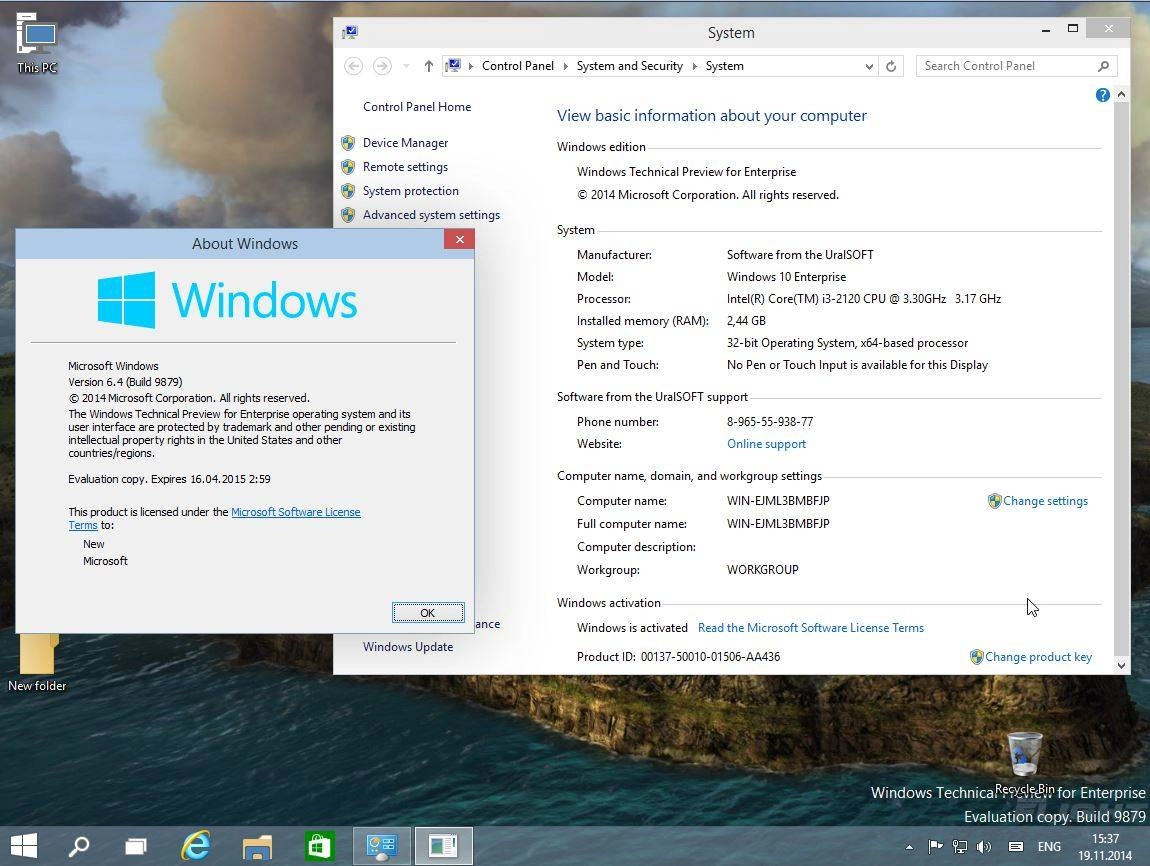The image size is (1150, 866).
Task: Open the touch keyboard tray icon
Action: point(1016,847)
